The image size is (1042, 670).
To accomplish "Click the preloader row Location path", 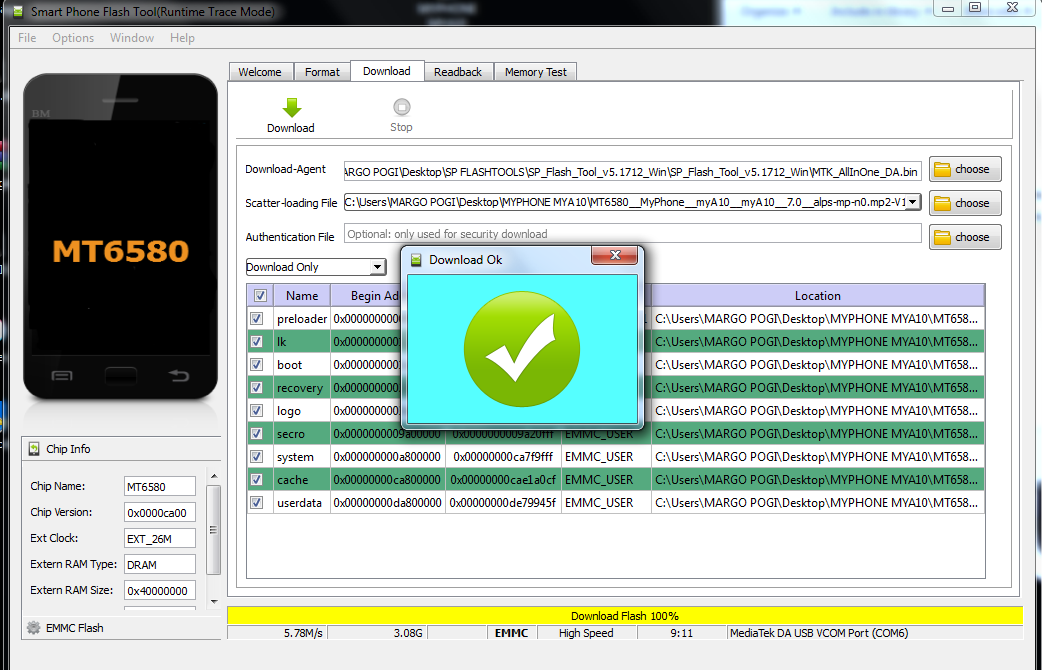I will point(817,318).
